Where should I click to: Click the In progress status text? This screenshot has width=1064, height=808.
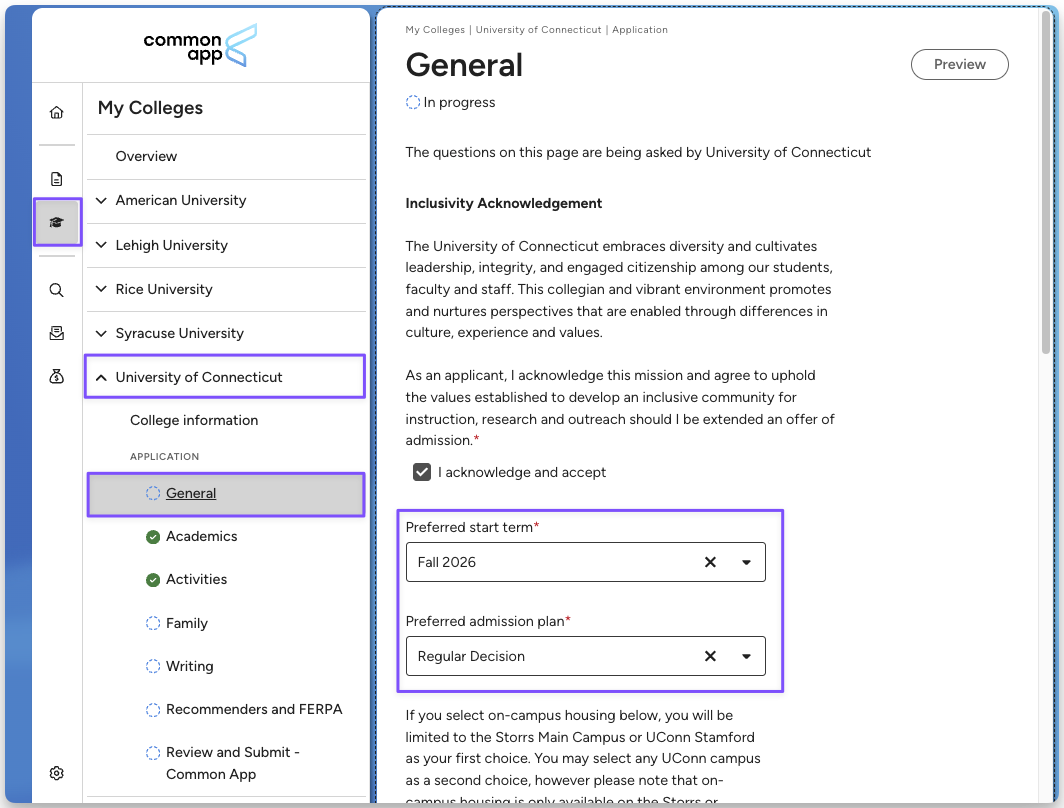[x=459, y=102]
